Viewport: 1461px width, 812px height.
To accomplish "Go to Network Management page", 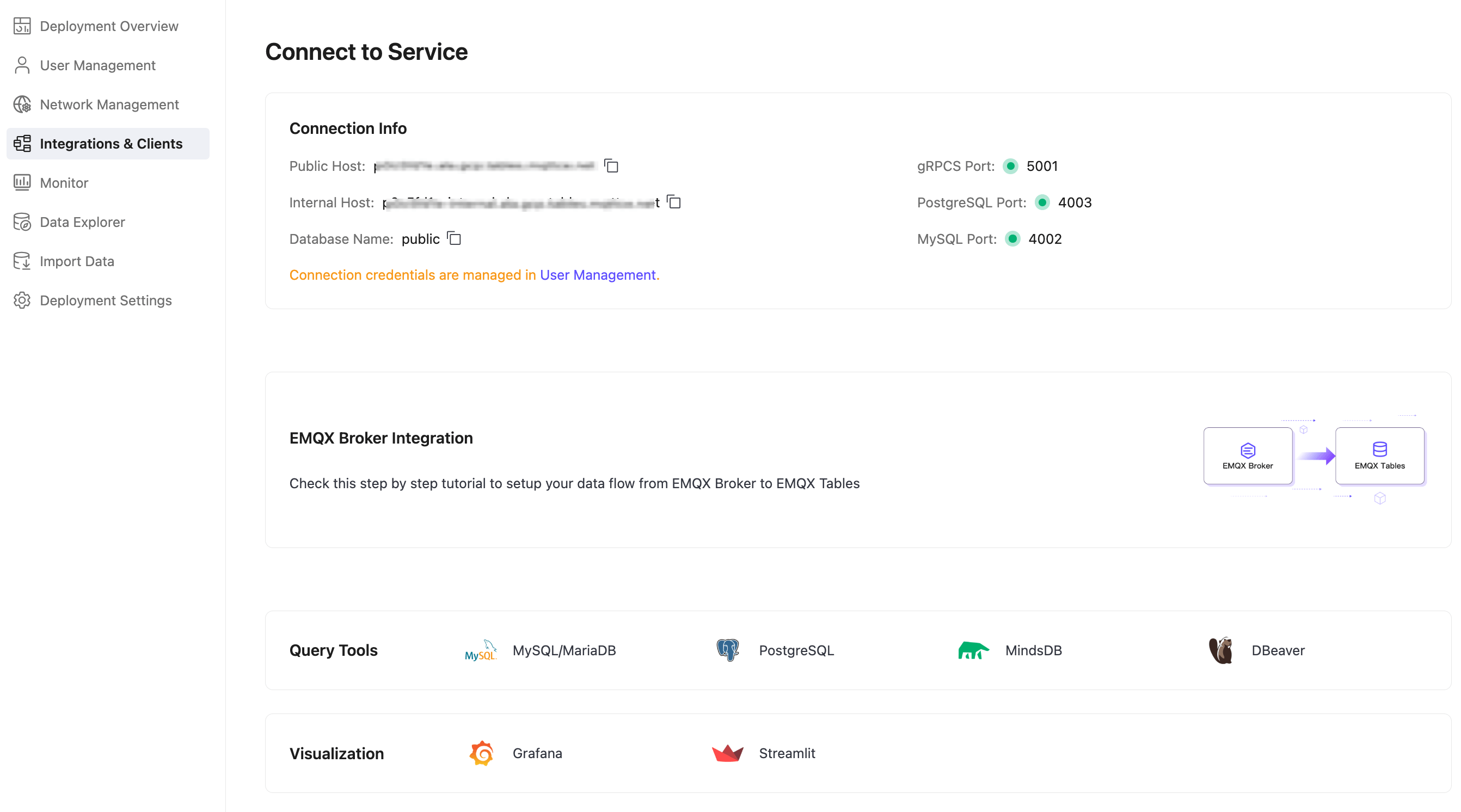I will click(x=108, y=104).
